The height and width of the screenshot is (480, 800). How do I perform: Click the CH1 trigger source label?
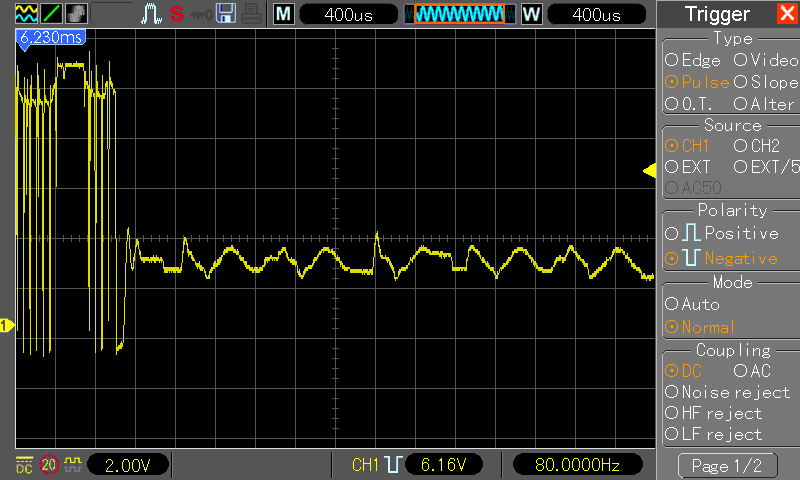[365, 465]
